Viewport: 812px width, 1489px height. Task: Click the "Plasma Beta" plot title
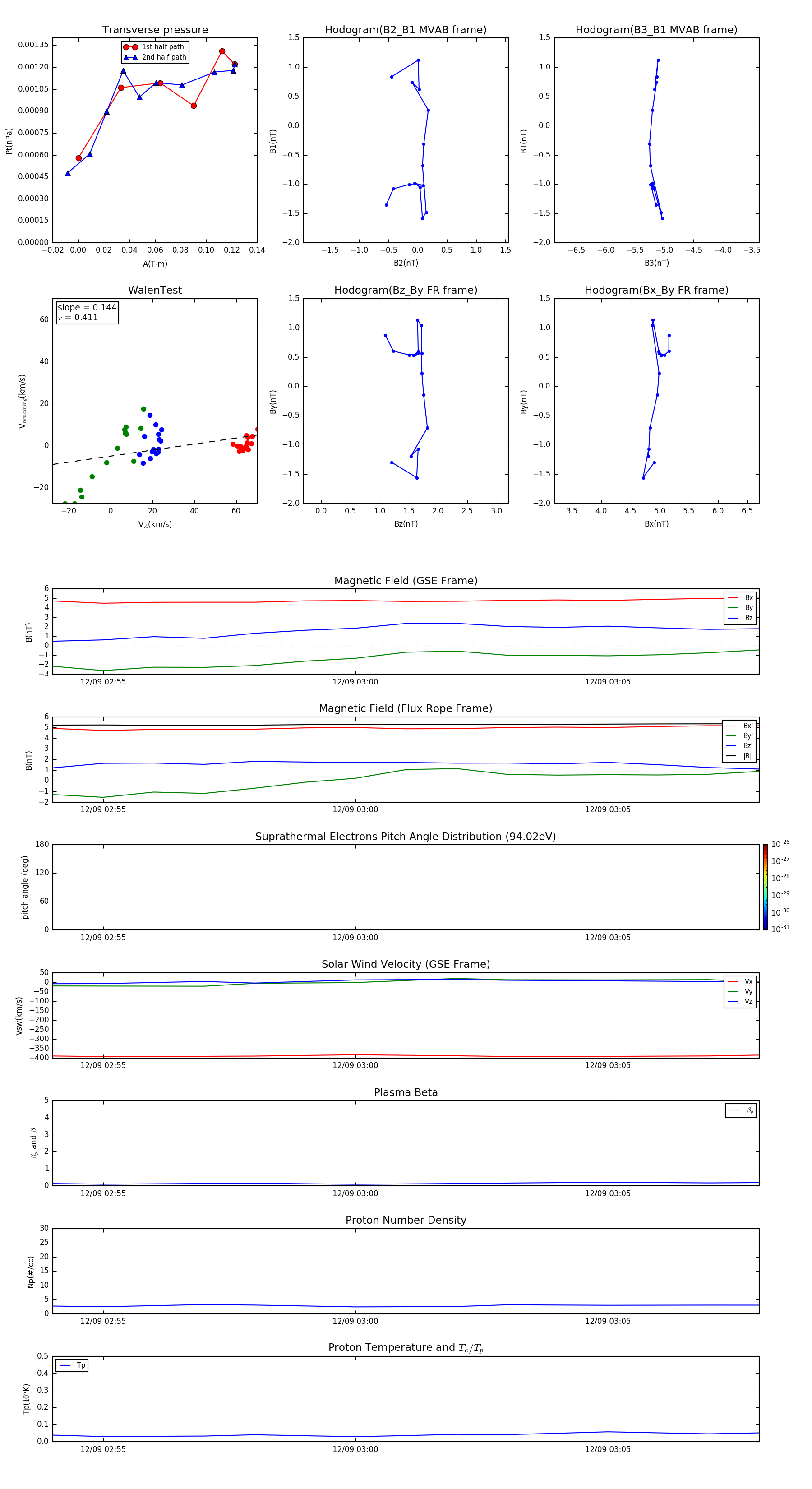(406, 1093)
